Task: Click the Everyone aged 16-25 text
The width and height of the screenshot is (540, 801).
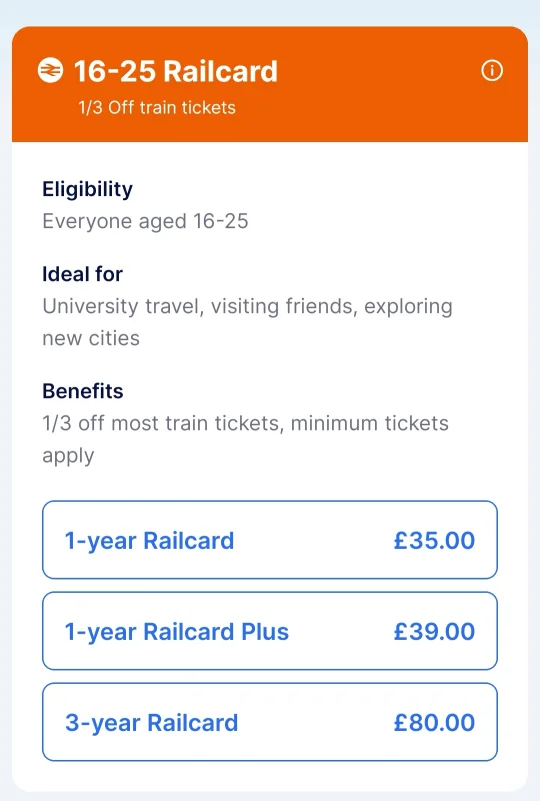Action: coord(145,221)
